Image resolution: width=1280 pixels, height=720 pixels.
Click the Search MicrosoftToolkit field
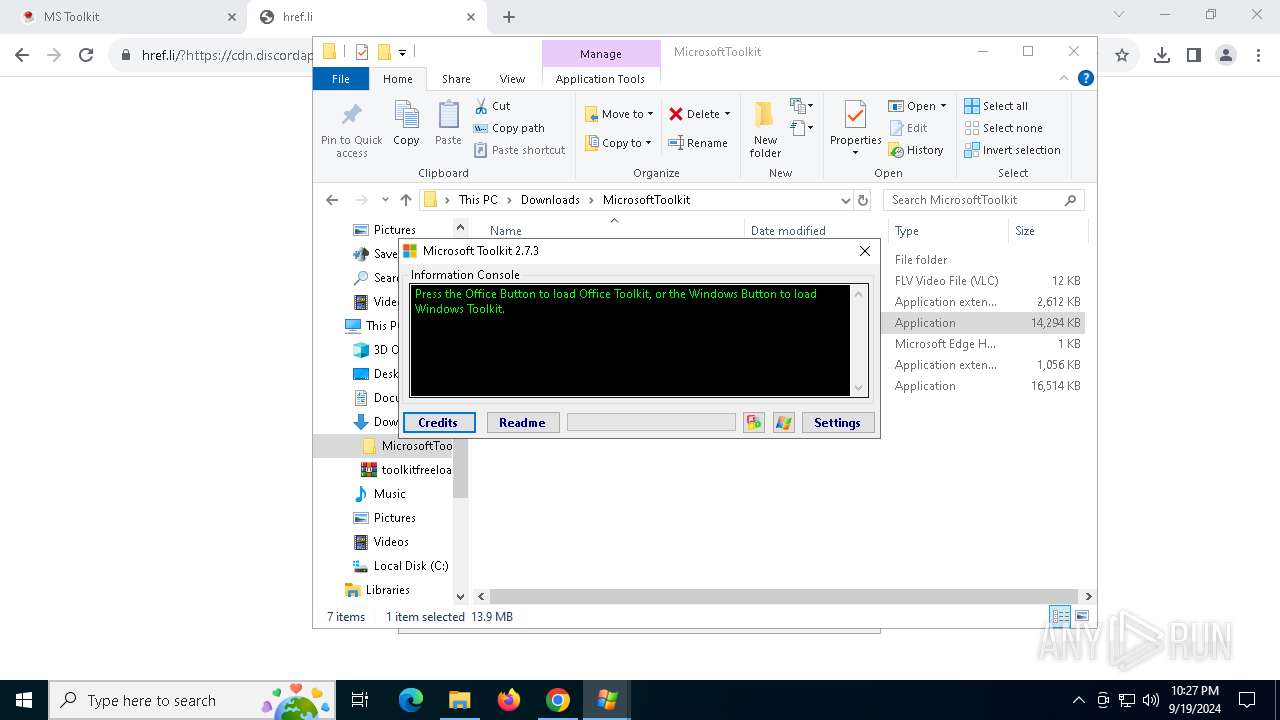pyautogui.click(x=984, y=200)
